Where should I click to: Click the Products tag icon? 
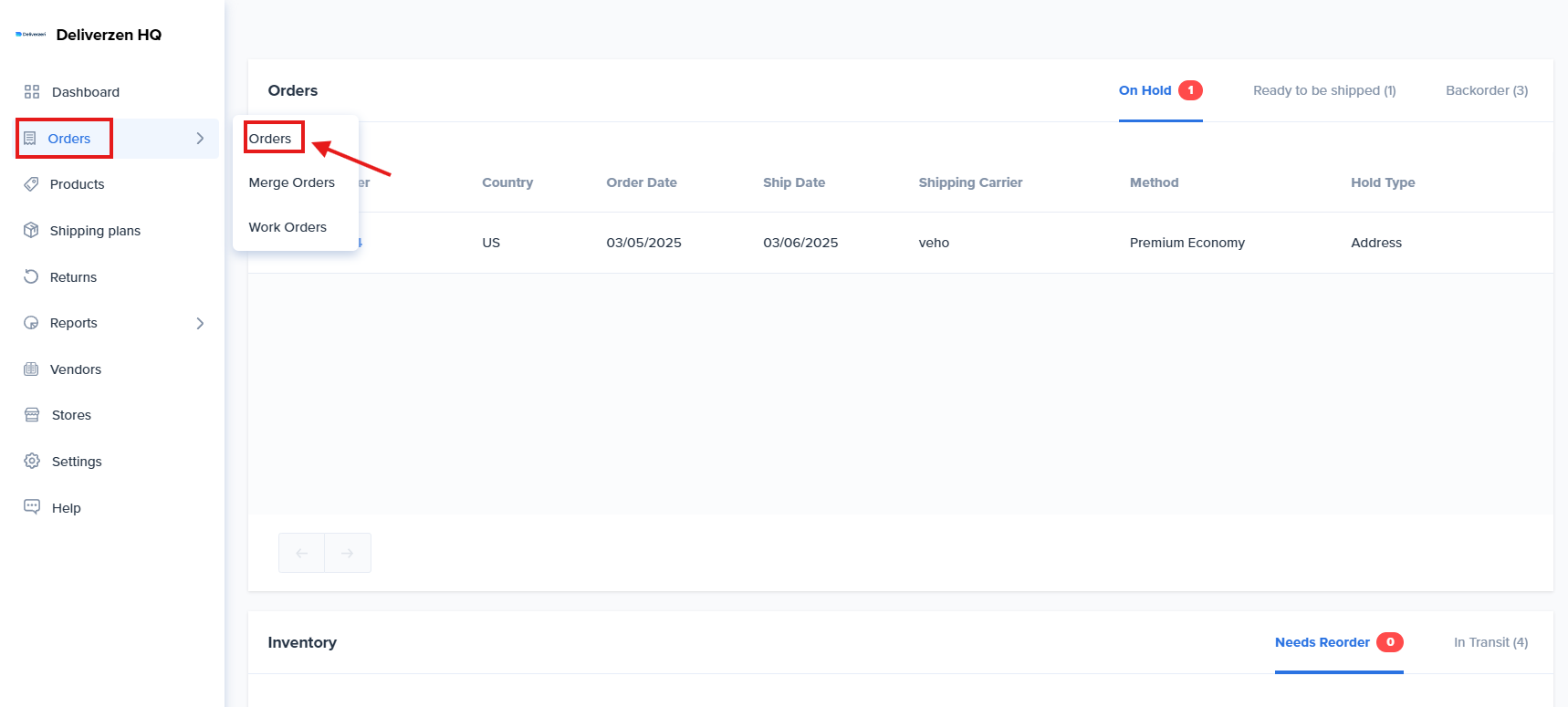(31, 184)
